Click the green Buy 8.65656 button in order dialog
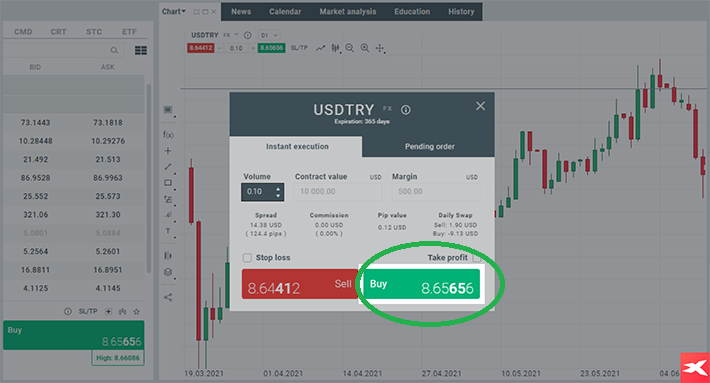710x383 pixels. tap(422, 284)
